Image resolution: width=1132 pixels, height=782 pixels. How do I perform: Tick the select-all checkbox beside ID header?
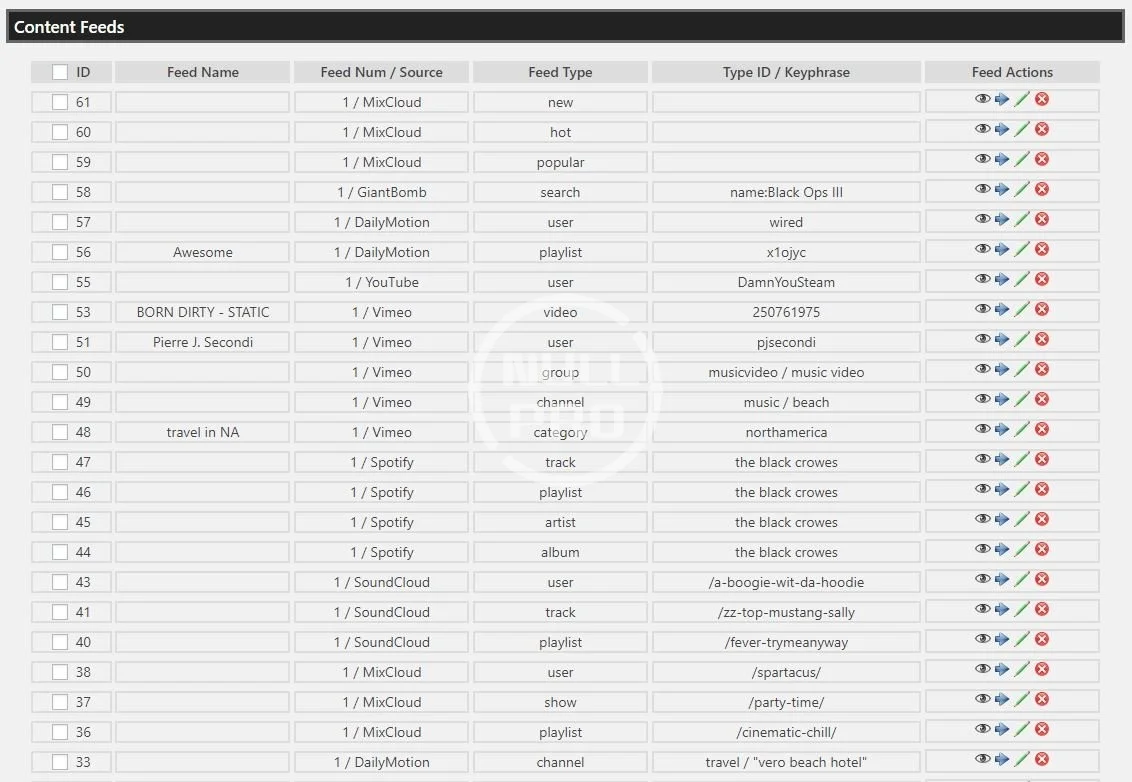pos(60,72)
